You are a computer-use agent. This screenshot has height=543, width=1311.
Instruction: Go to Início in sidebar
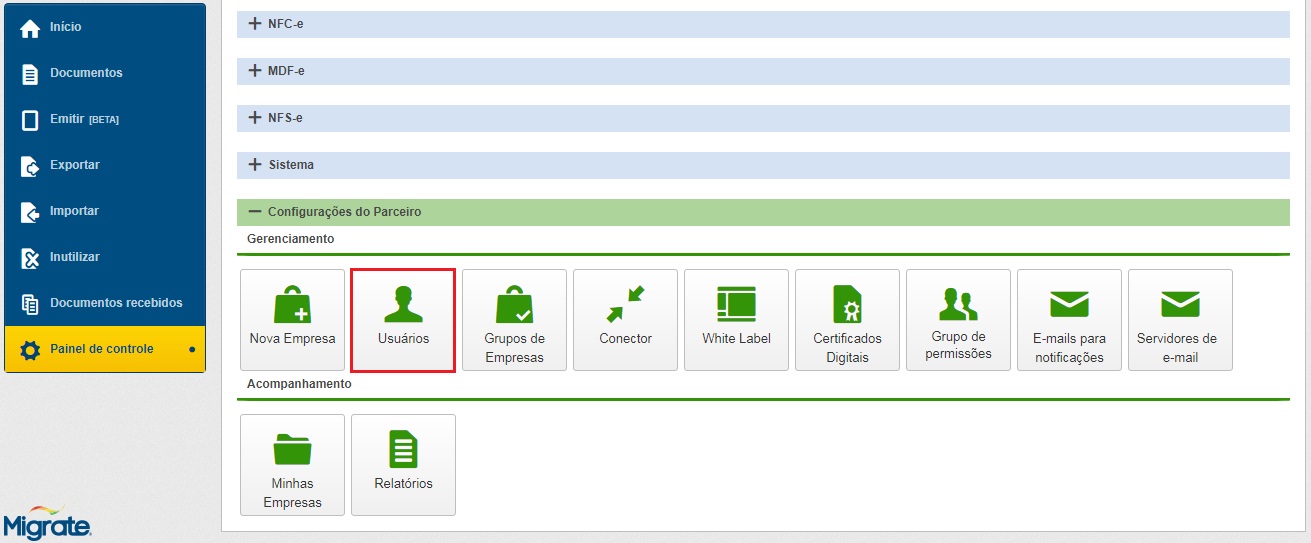[x=66, y=27]
